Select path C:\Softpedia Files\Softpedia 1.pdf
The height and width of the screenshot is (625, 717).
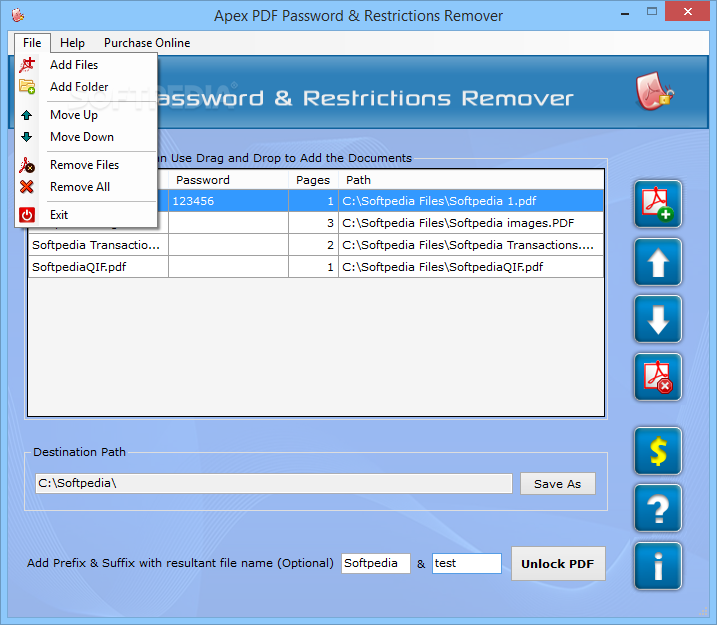pyautogui.click(x=471, y=201)
